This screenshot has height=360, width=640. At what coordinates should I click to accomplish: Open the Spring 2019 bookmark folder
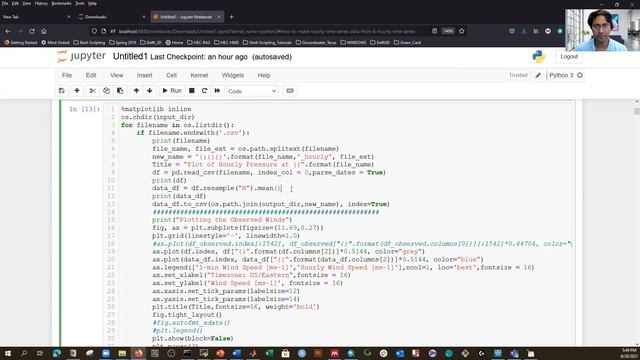(123, 42)
